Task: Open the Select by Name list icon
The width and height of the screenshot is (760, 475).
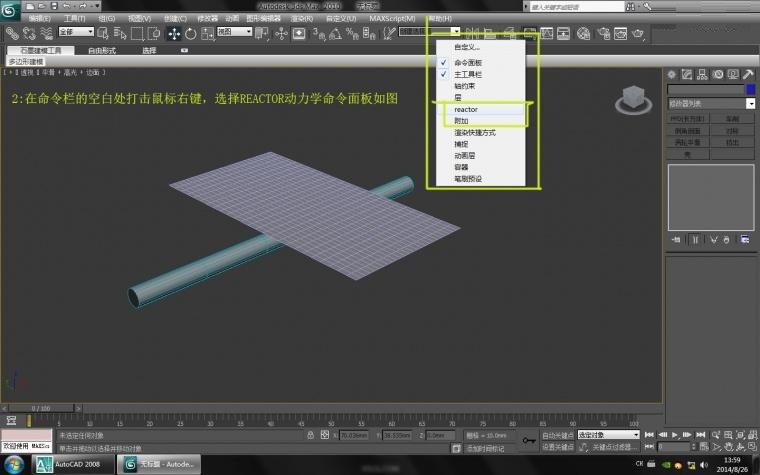Action: tap(120, 33)
